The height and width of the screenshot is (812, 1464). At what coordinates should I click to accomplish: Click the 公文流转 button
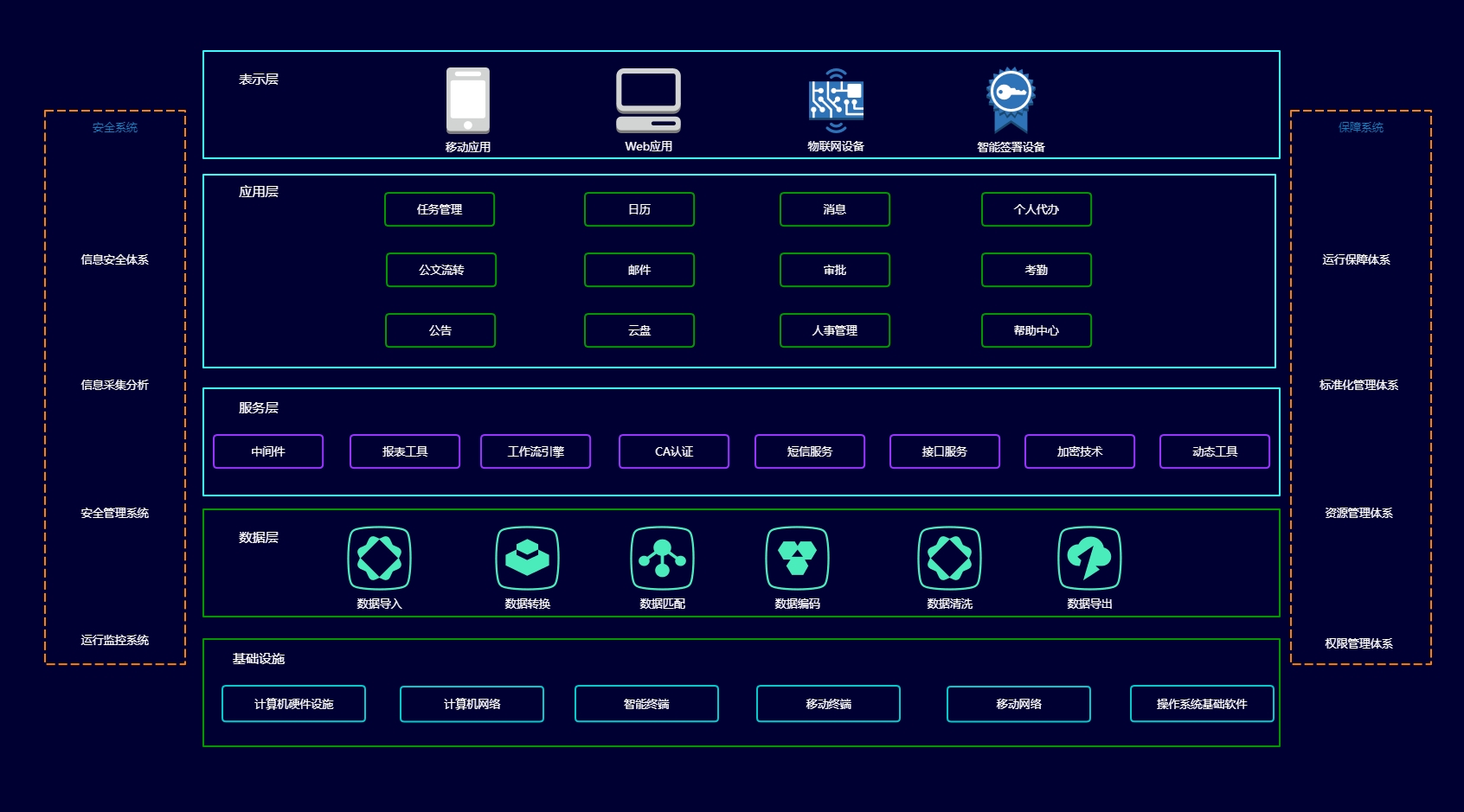coord(441,270)
